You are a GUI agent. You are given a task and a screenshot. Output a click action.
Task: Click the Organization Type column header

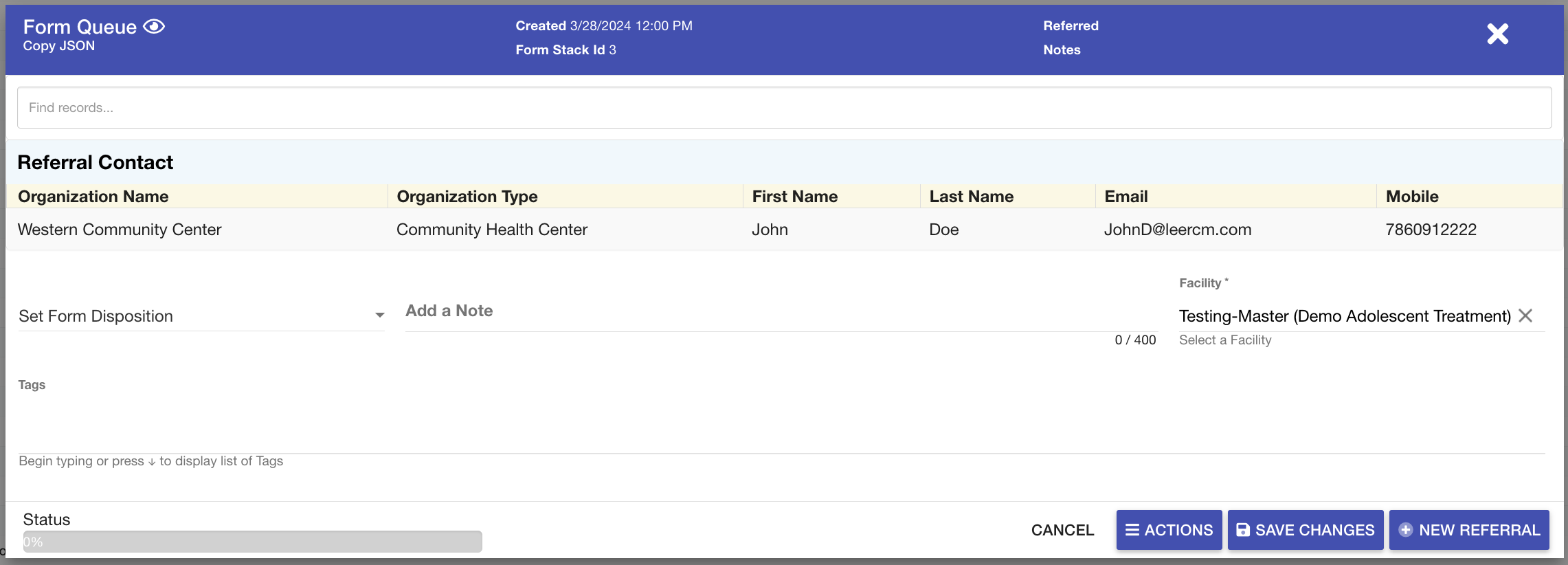(467, 197)
